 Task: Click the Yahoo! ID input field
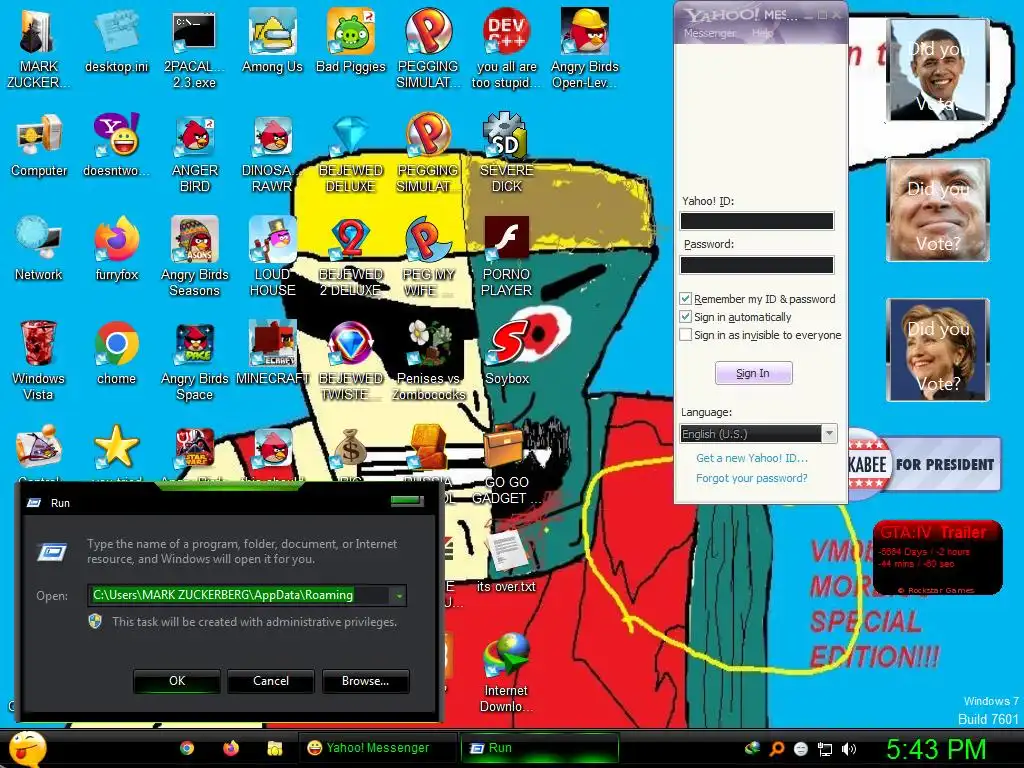click(x=757, y=221)
